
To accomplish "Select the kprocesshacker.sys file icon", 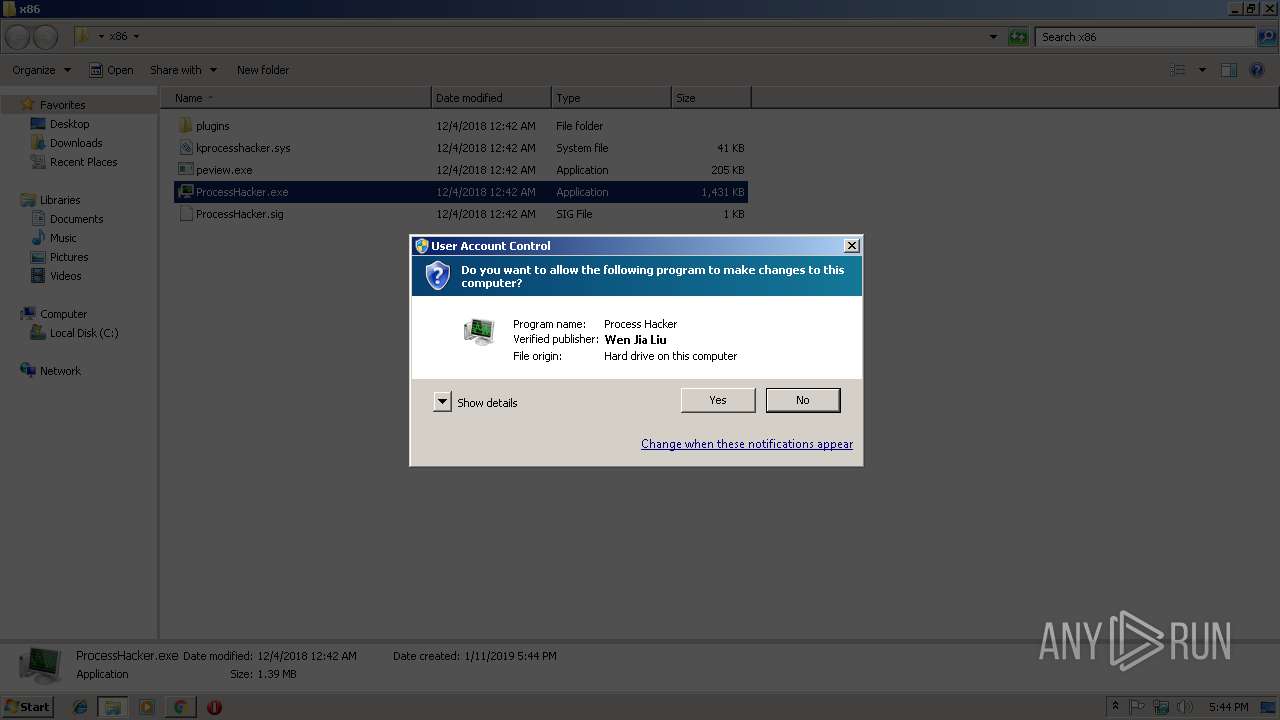I will click(186, 148).
